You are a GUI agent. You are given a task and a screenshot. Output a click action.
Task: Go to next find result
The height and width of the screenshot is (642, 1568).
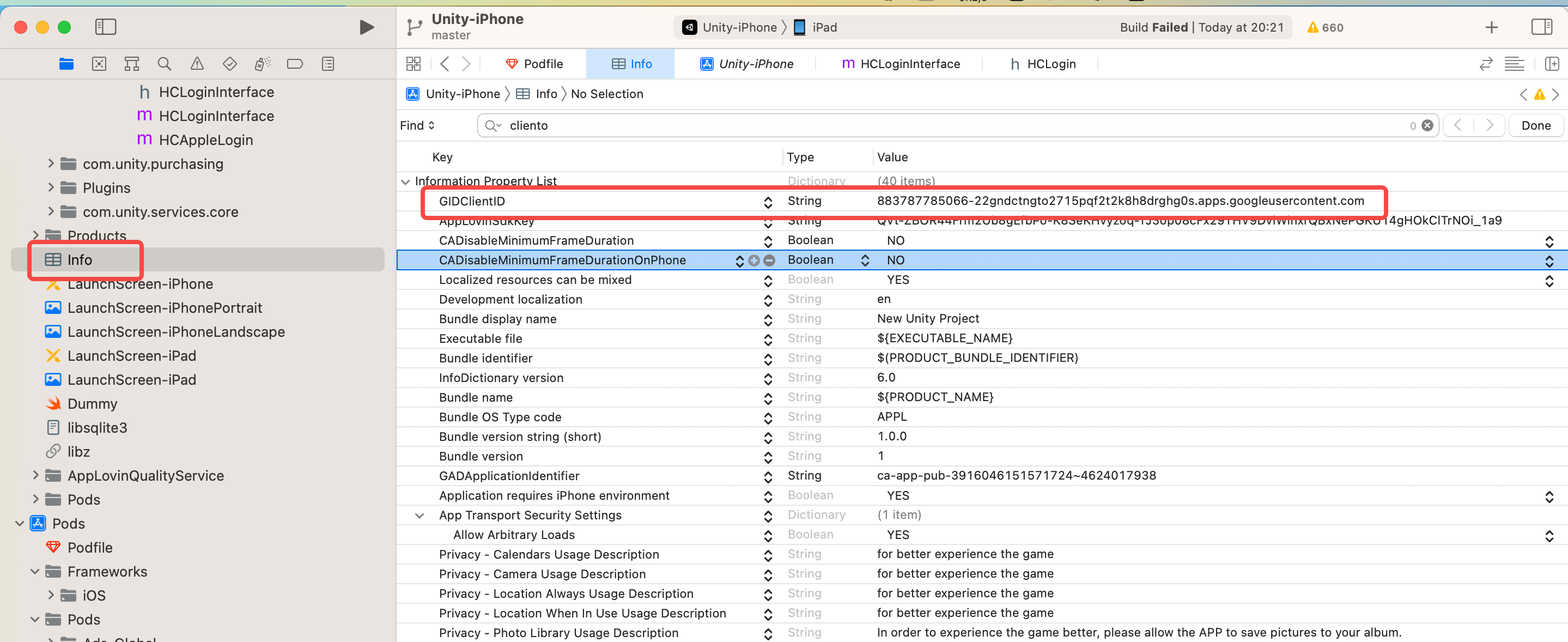(1490, 125)
